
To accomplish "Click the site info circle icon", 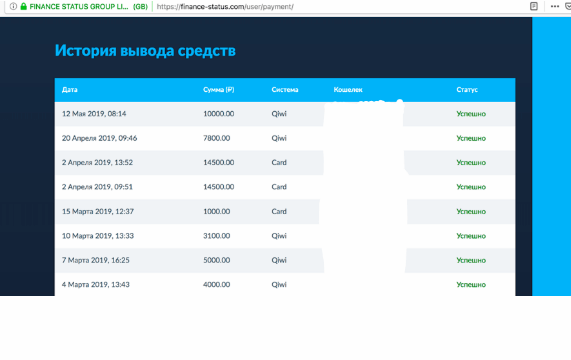I will coord(13,6).
